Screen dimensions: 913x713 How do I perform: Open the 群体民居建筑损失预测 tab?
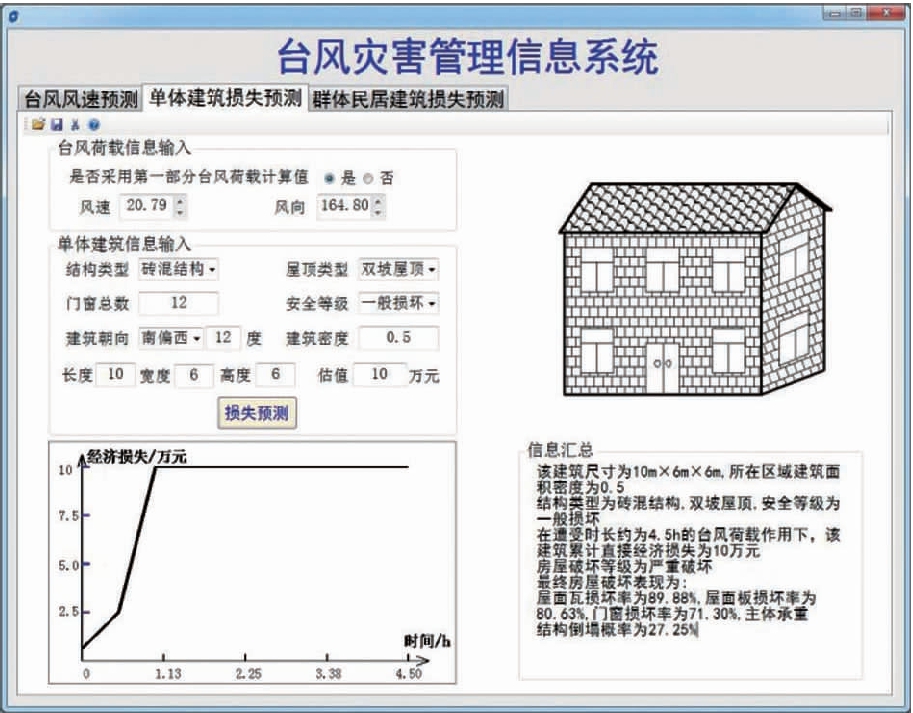408,99
